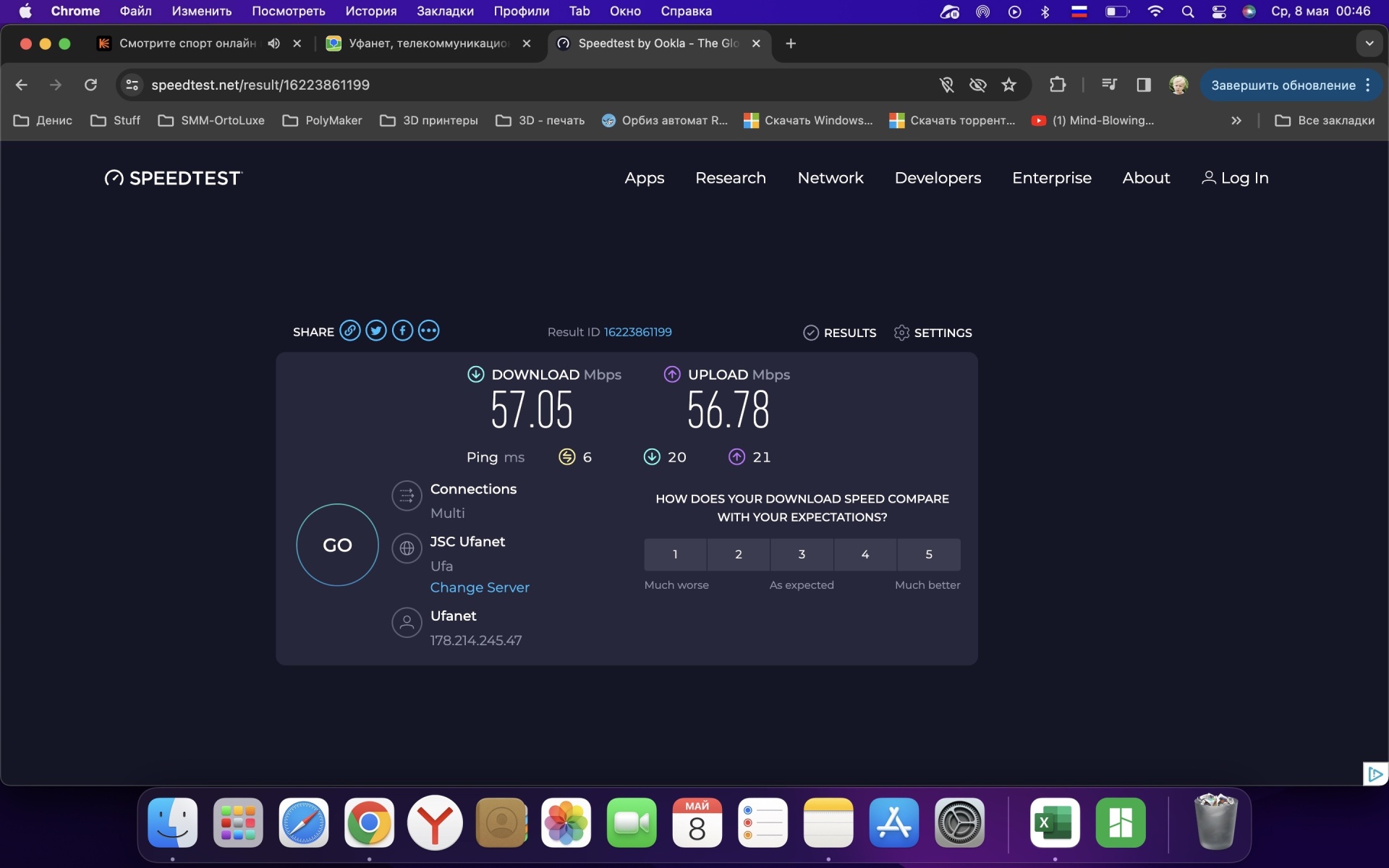The height and width of the screenshot is (868, 1389).
Task: Switch to Смотрите спорт онлайн tab
Action: coord(188,43)
